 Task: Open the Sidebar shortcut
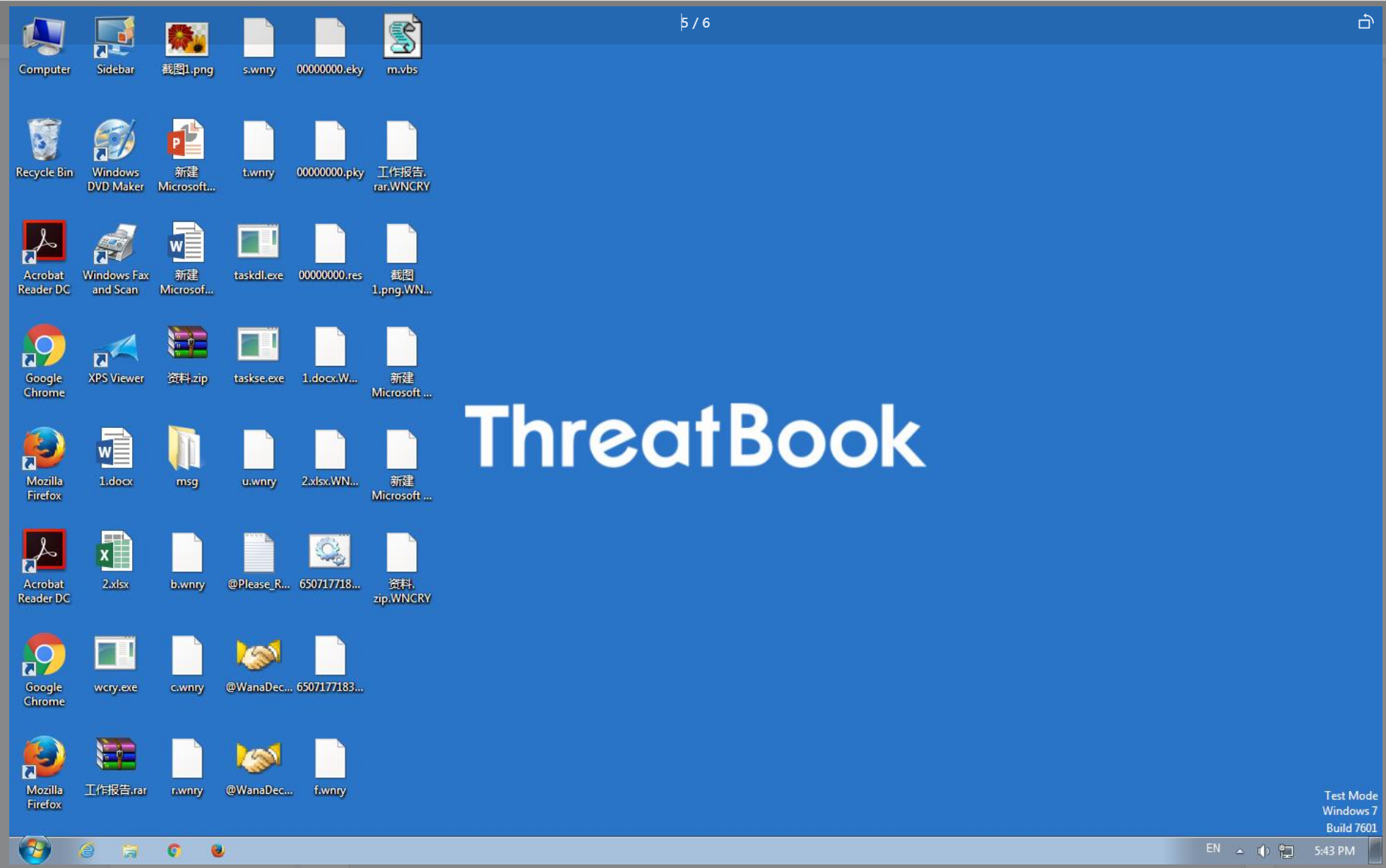(115, 47)
